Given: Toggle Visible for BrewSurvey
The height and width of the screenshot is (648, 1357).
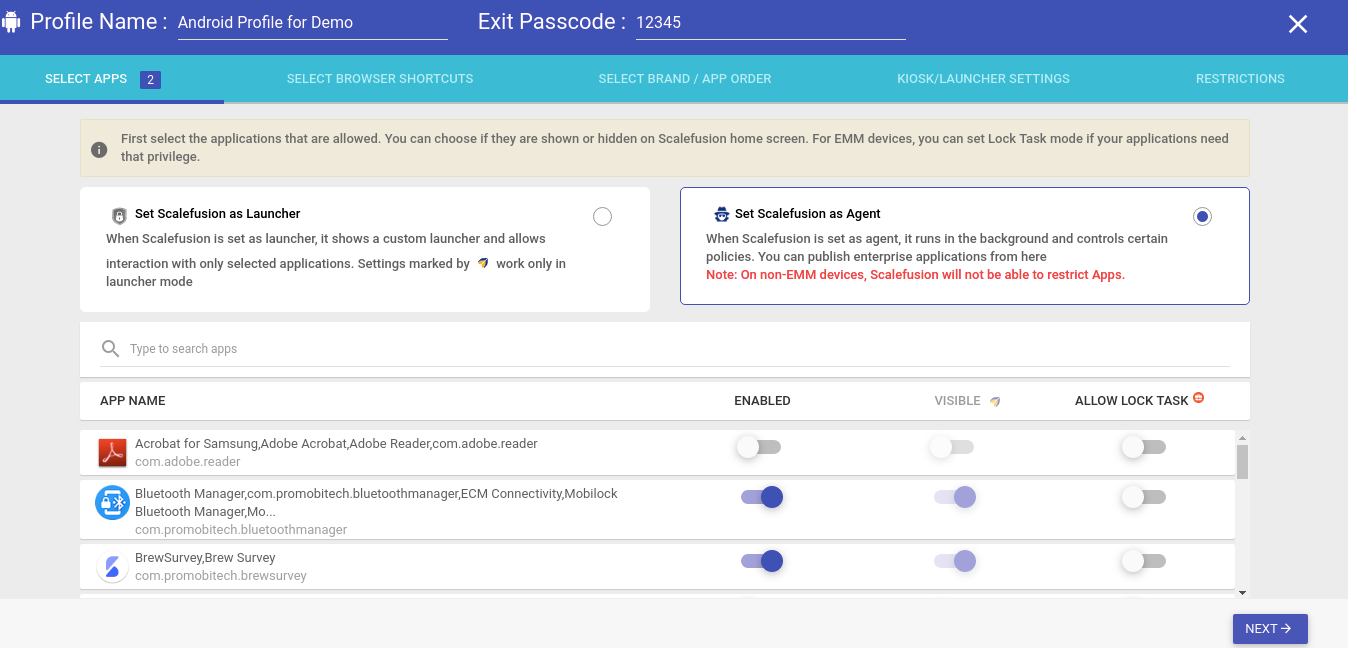Looking at the screenshot, I should tap(955, 561).
